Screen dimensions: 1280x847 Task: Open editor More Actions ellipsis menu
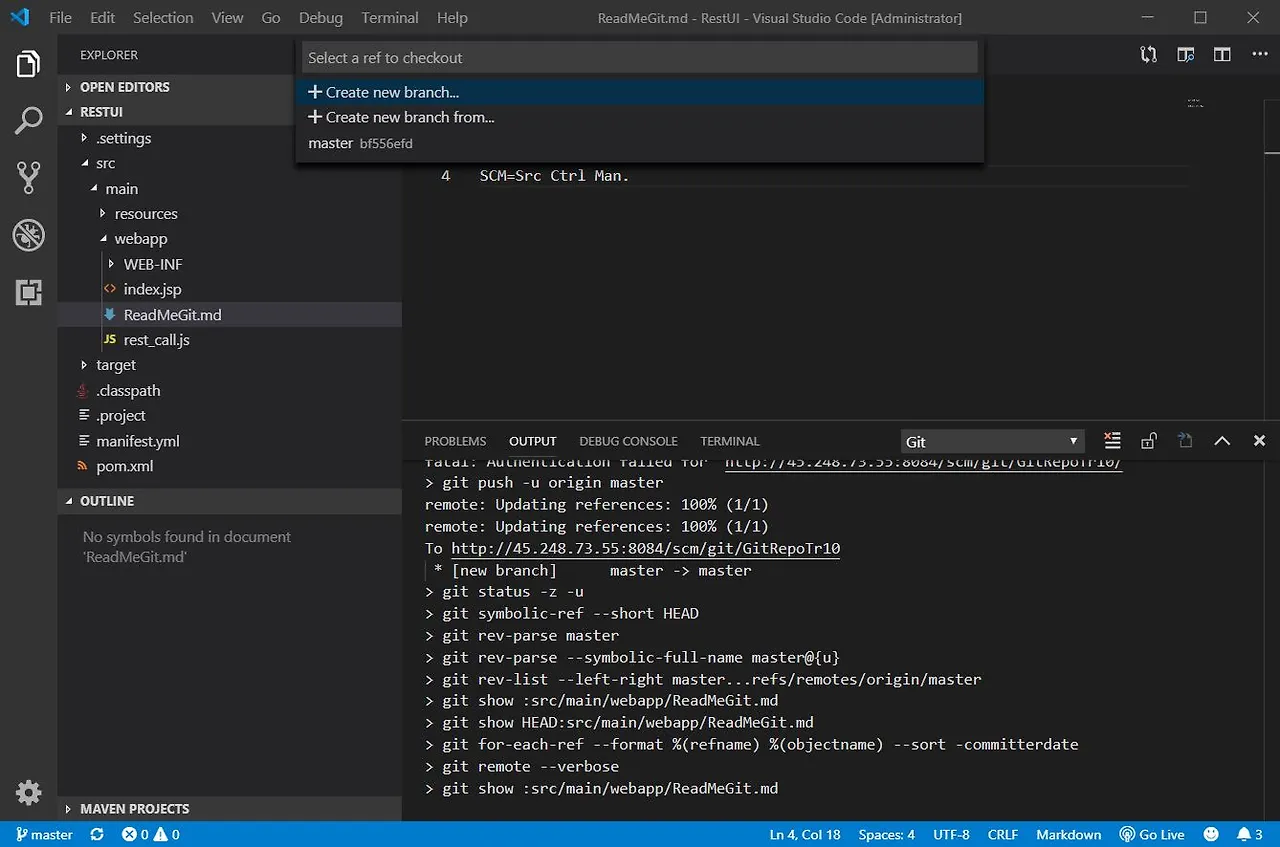coord(1259,55)
